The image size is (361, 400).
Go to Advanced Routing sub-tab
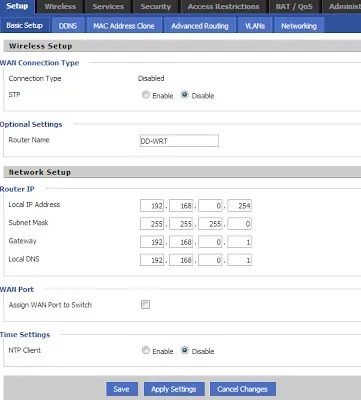200,26
